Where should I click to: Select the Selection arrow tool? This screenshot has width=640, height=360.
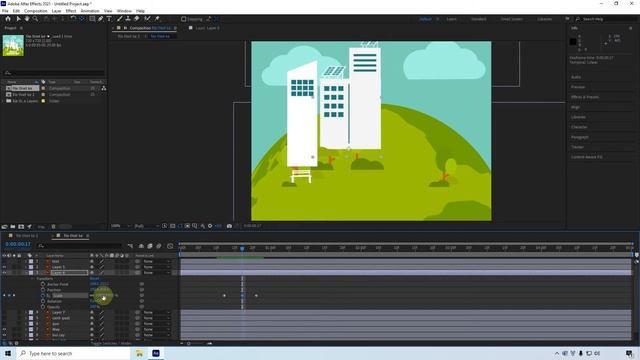pyautogui.click(x=18, y=19)
